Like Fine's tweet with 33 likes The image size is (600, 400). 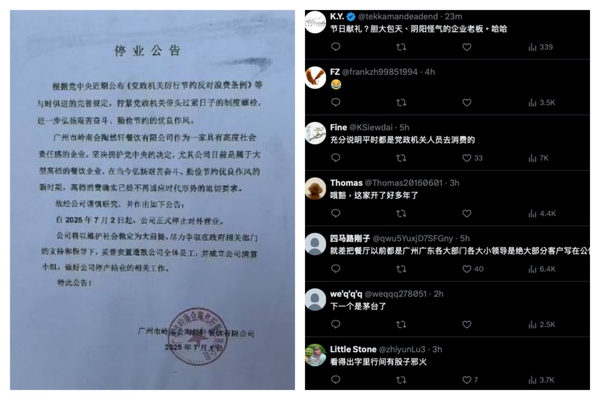pos(472,158)
